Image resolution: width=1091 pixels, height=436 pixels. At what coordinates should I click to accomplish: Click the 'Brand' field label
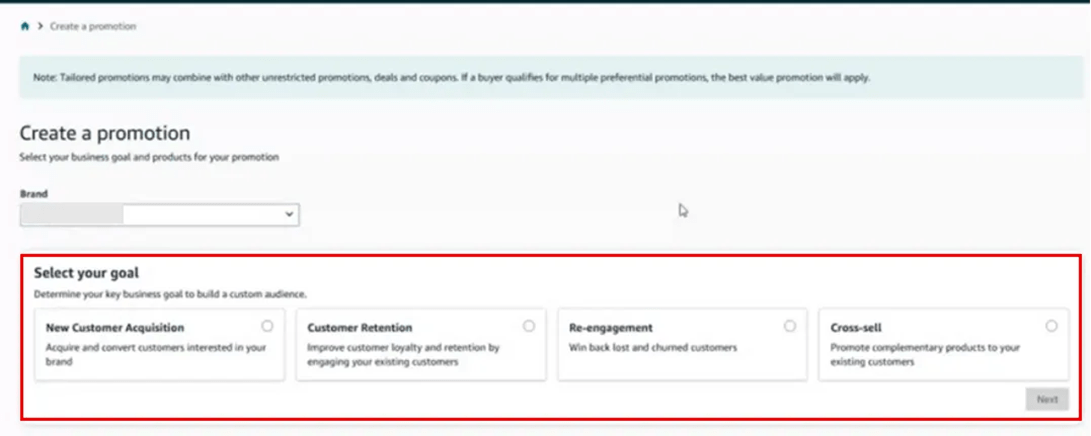tap(34, 194)
